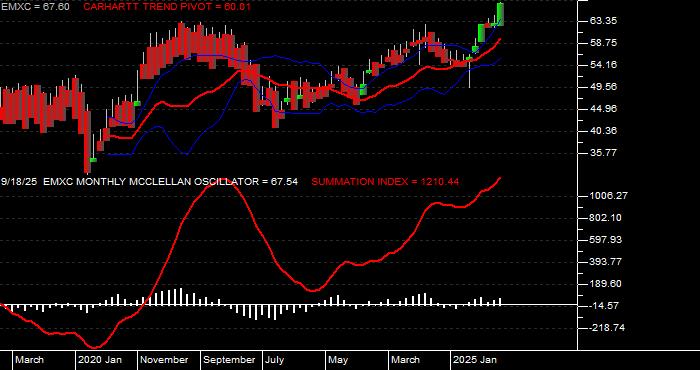
Task: Click the latest green candlestick bar
Action: (500, 14)
